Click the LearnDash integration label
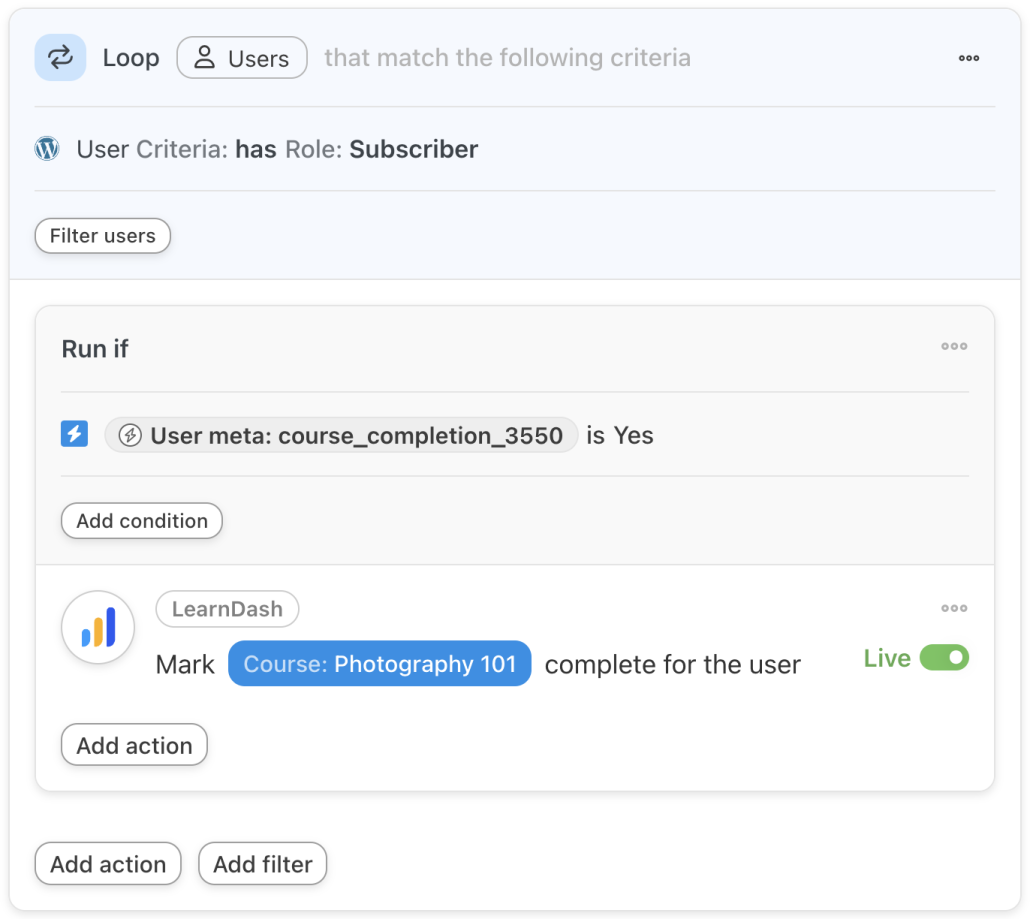This screenshot has height=919, width=1030. pyautogui.click(x=225, y=608)
